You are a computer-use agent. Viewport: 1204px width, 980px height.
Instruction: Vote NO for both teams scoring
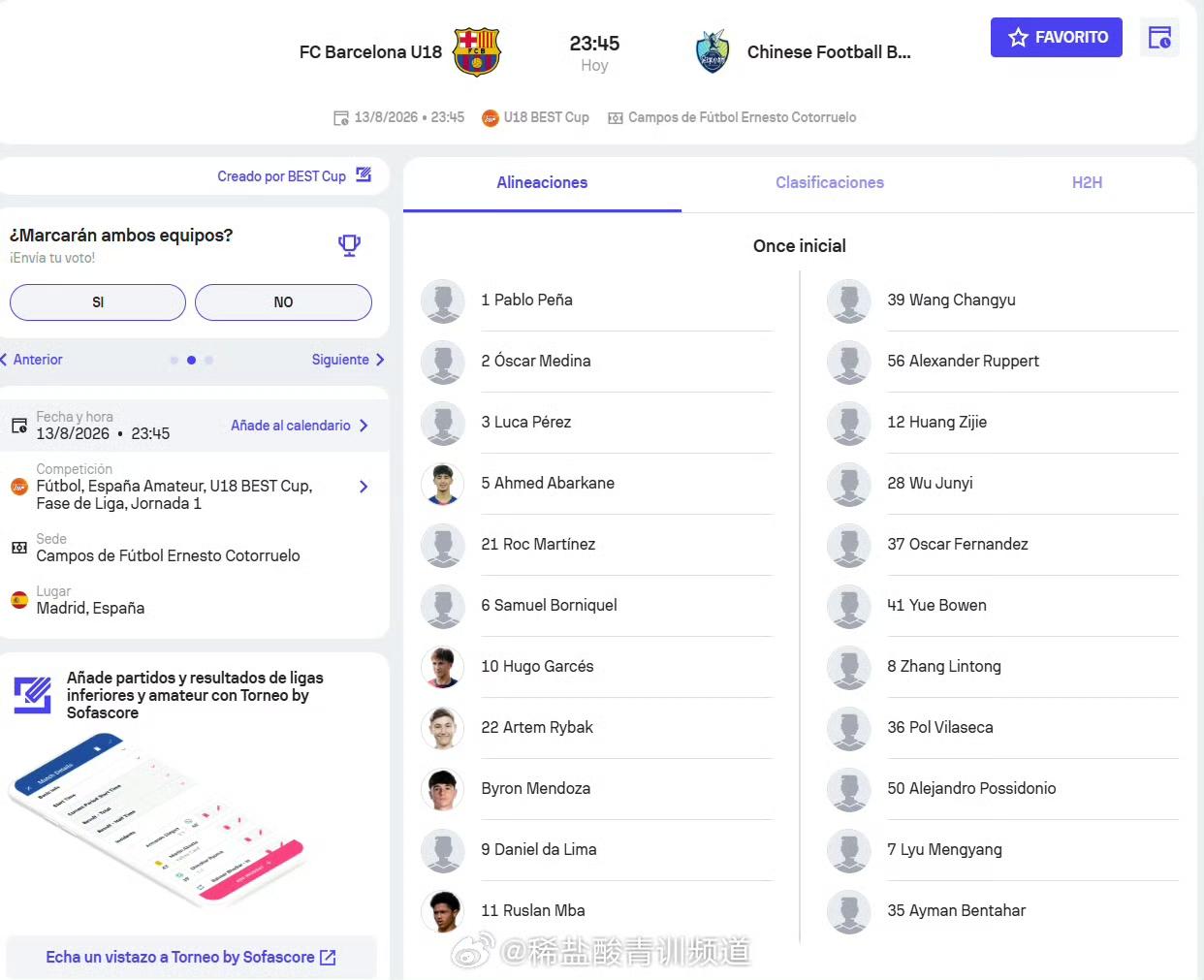click(283, 302)
